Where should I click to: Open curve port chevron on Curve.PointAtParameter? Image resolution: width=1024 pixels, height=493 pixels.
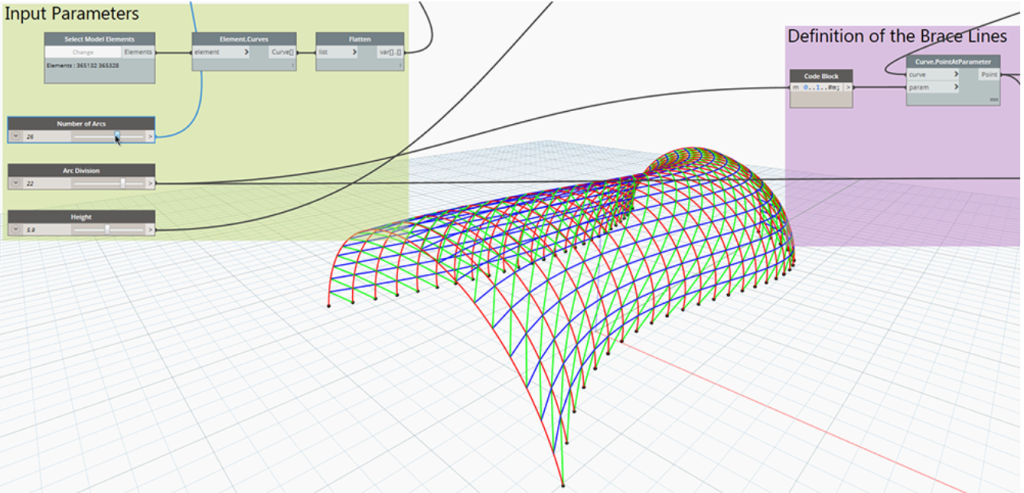pyautogui.click(x=956, y=74)
